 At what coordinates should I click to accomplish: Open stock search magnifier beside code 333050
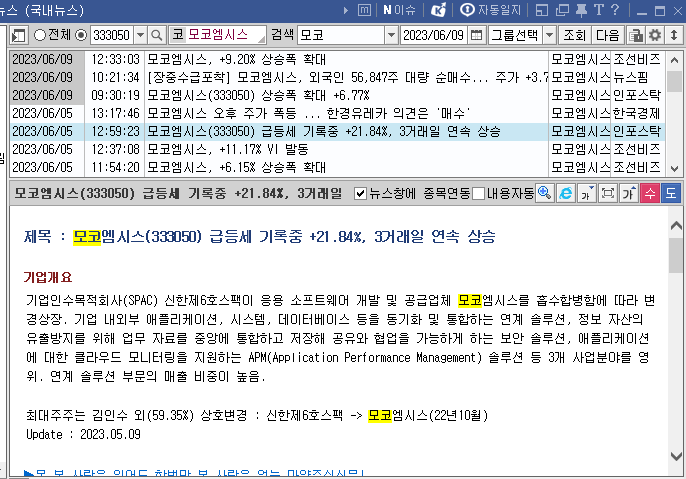156,35
